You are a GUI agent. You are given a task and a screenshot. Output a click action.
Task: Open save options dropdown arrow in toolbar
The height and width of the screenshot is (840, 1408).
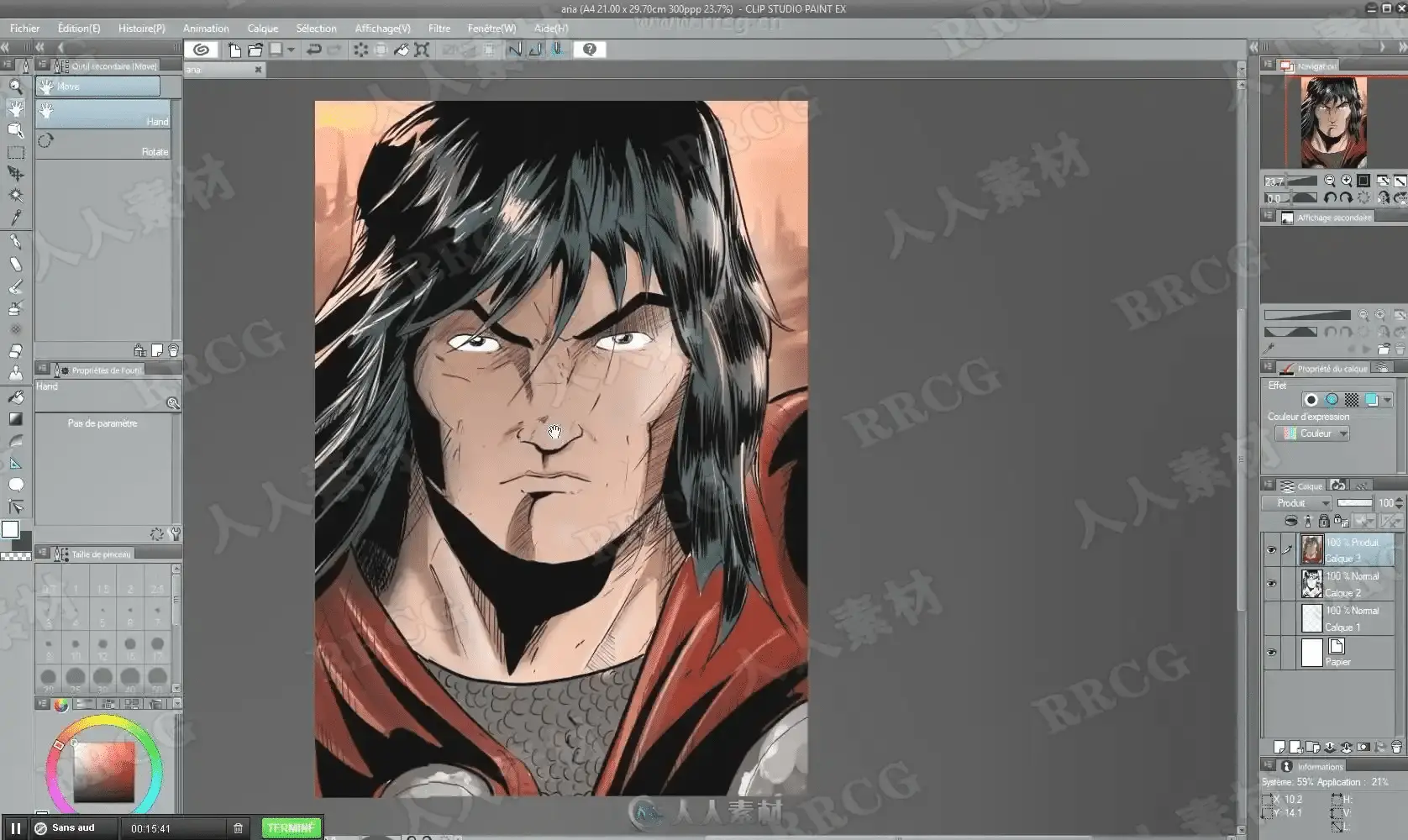(291, 50)
